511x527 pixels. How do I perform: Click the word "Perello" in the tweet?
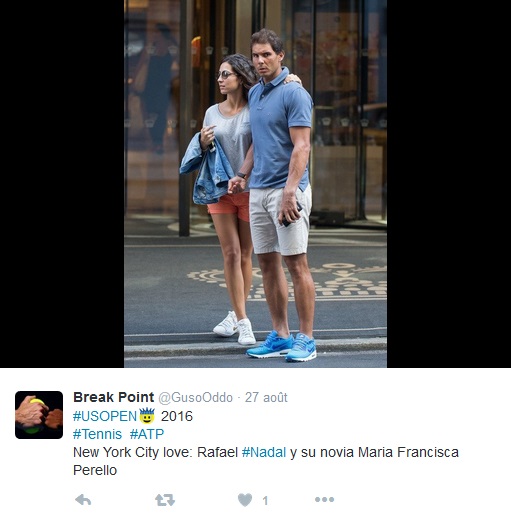[x=95, y=470]
